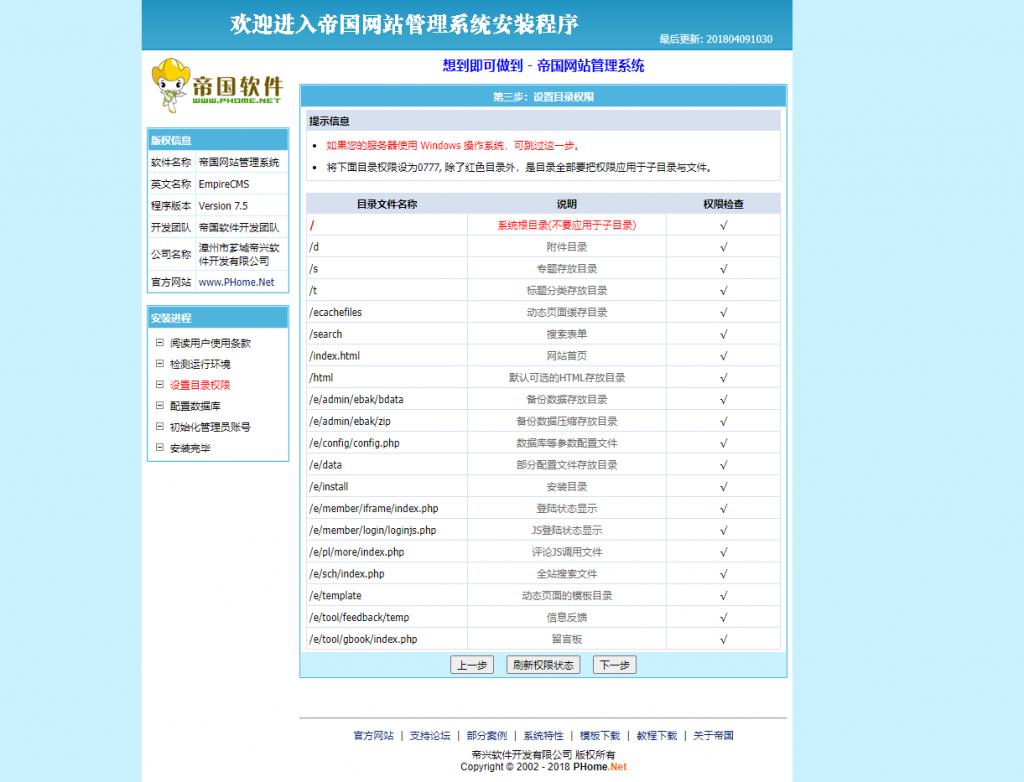This screenshot has width=1024, height=782.
Task: Collapse the 阅读用户使用条款 step expander
Action: click(x=160, y=342)
